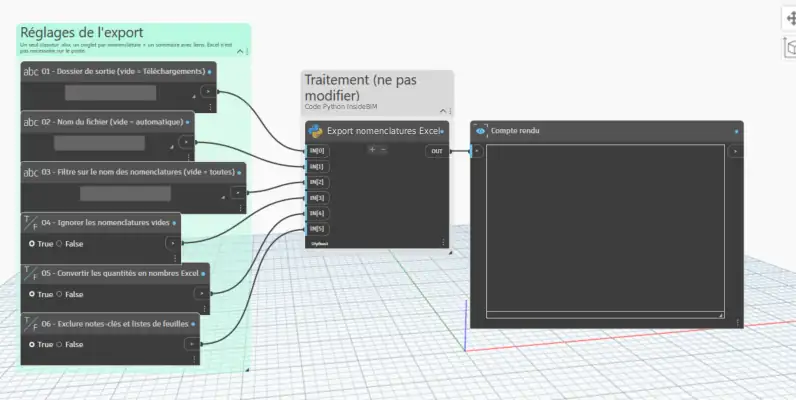Screen dimensions: 796x400
Task: Click the abc icon of node 03 Filtre
Action: coord(31,173)
